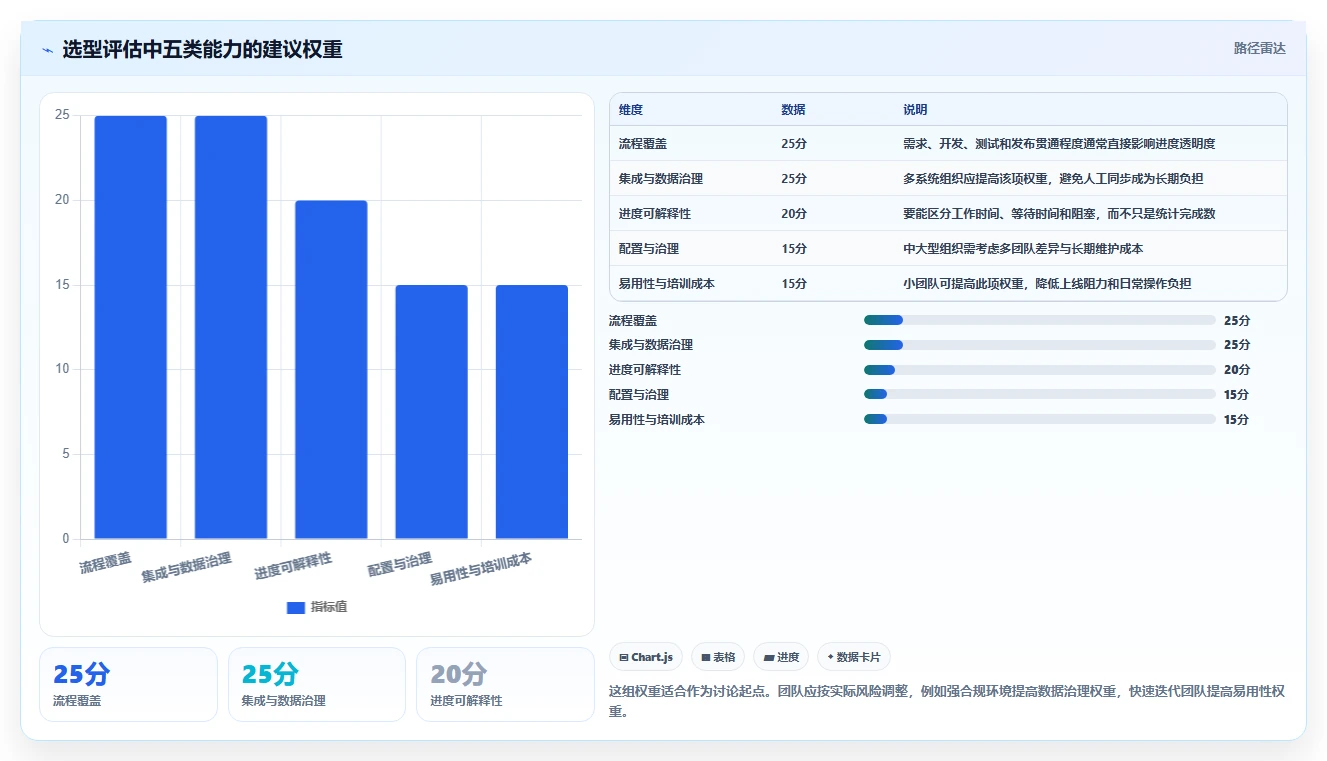Click the 说明 column header
This screenshot has width=1327, height=761.
click(x=915, y=110)
